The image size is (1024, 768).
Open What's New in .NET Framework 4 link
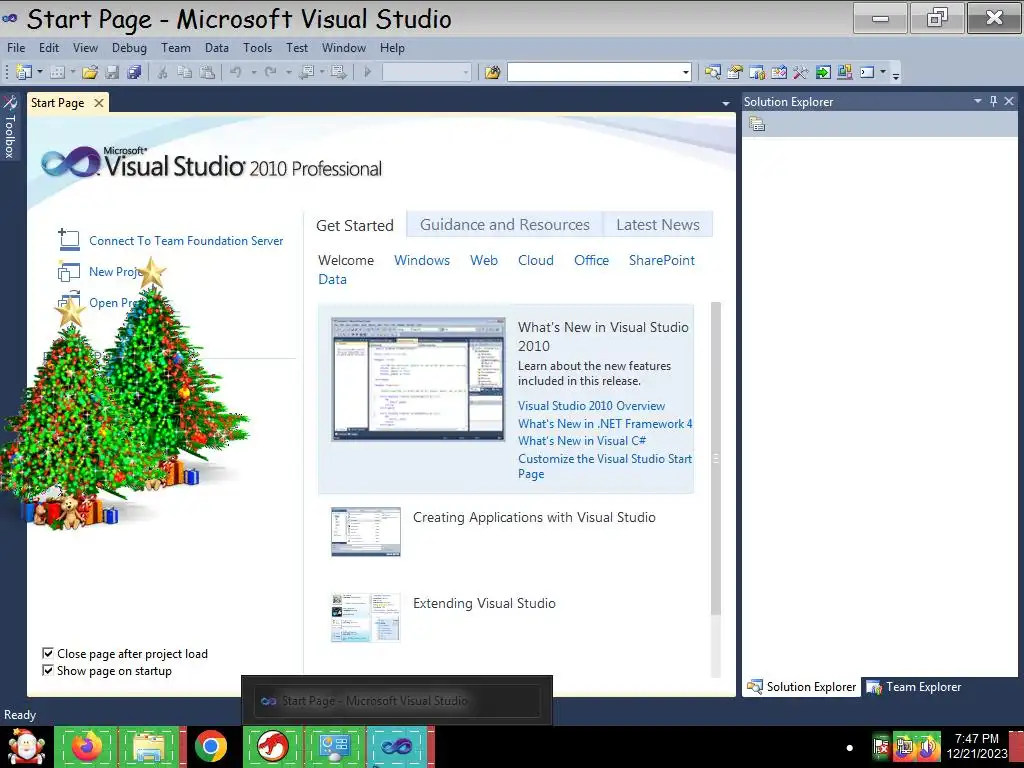click(x=605, y=423)
